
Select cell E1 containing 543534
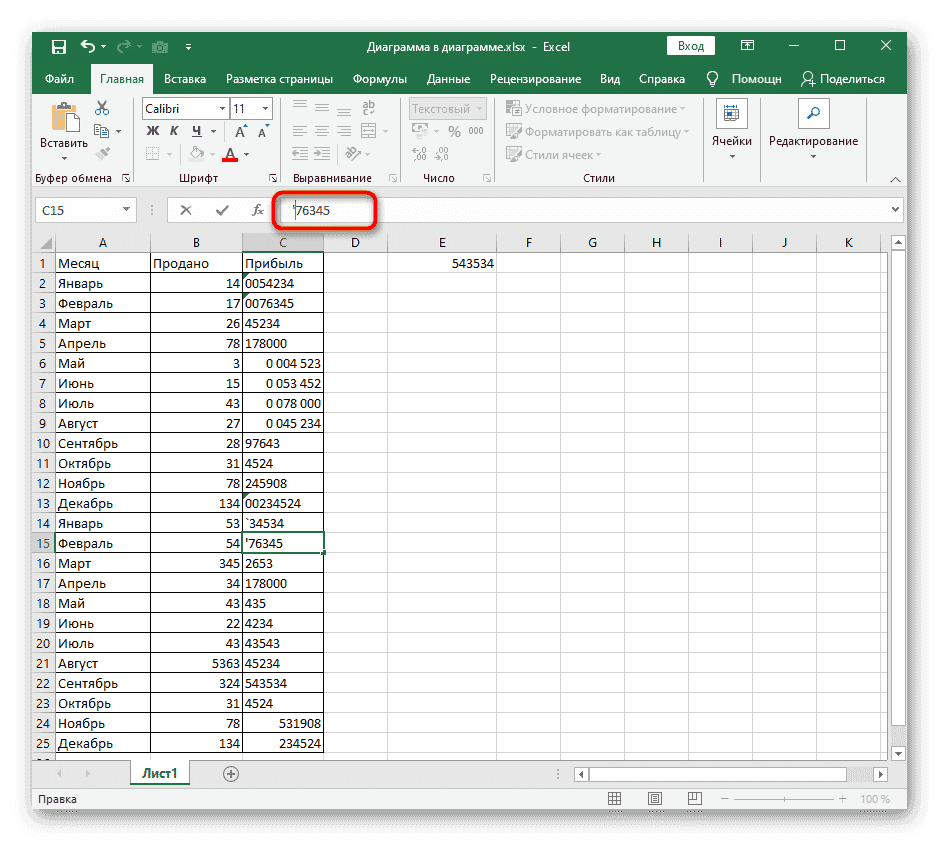click(x=442, y=263)
